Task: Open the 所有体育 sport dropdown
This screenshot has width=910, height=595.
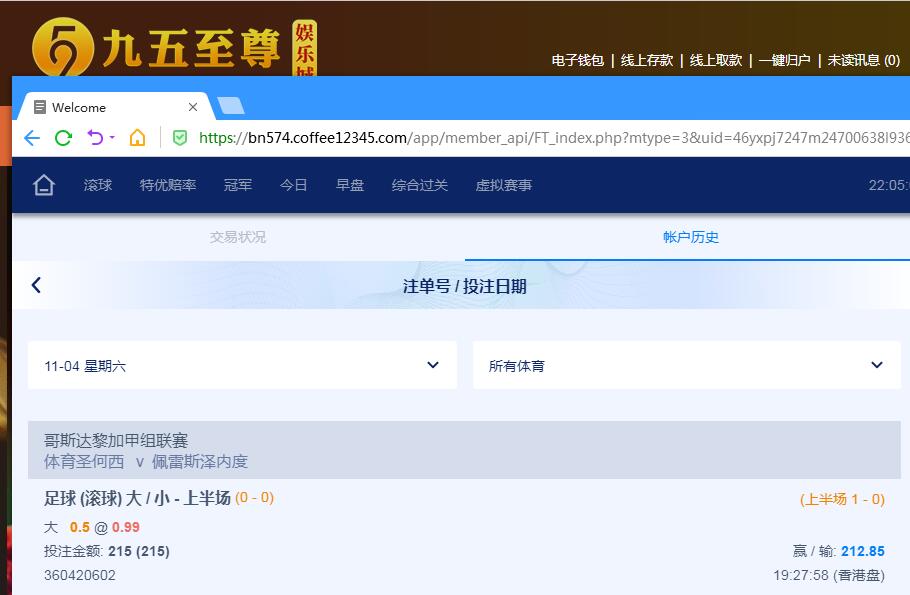Action: (687, 365)
